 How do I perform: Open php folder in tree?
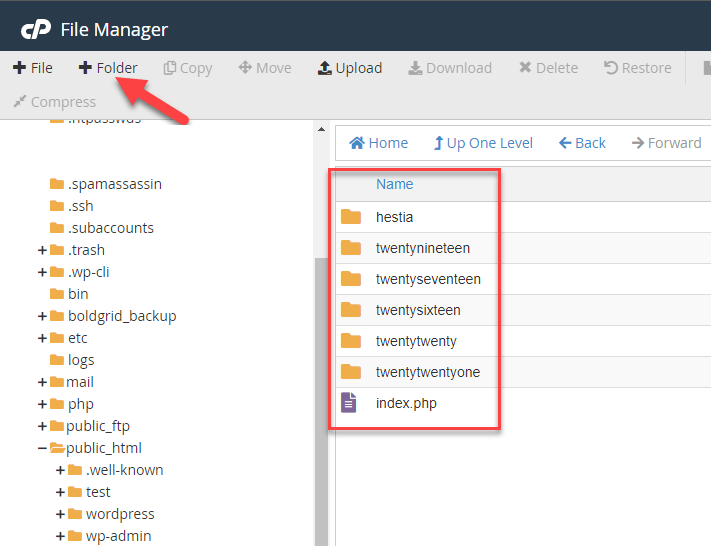click(x=72, y=405)
